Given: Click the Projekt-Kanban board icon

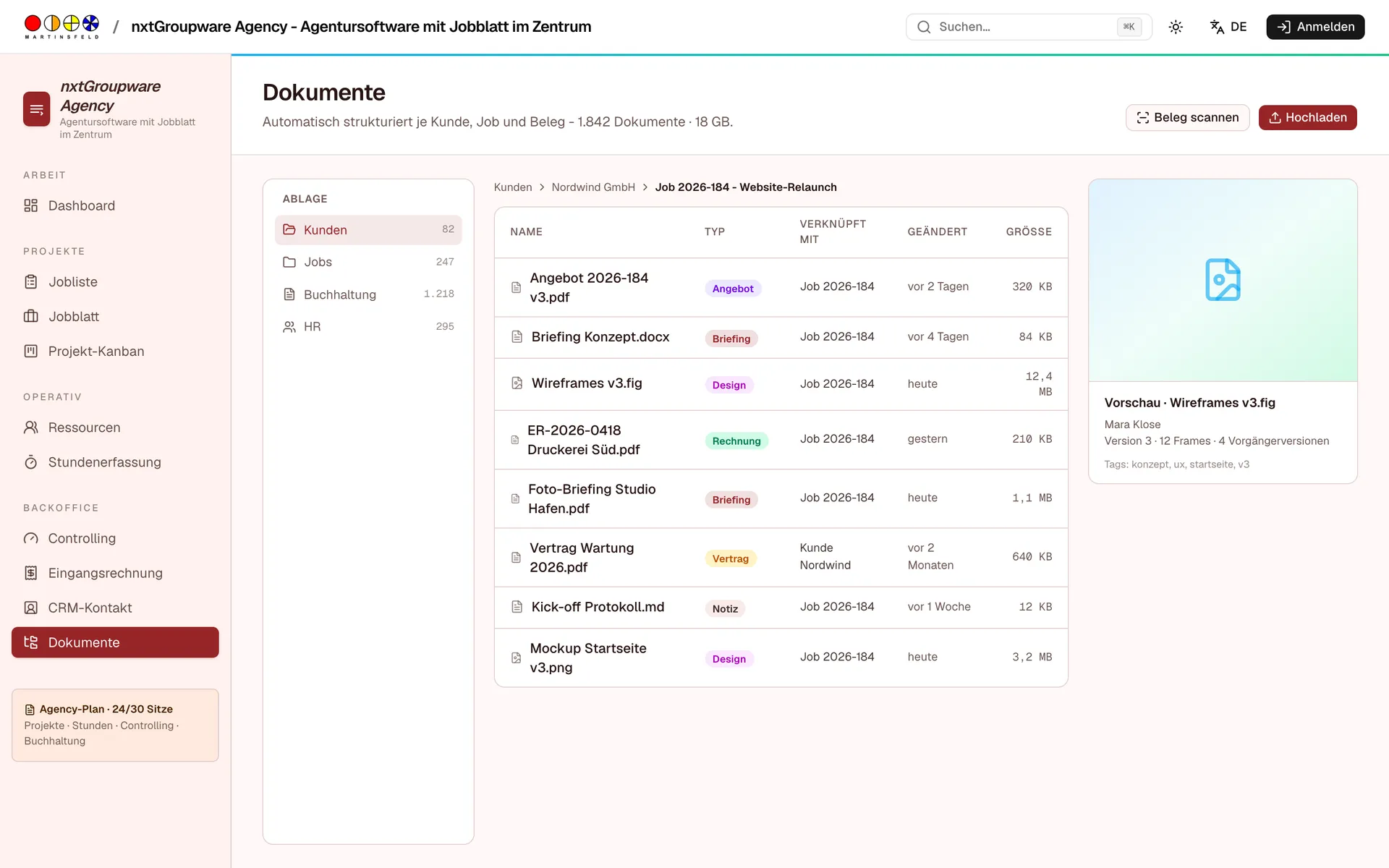Looking at the screenshot, I should [x=30, y=352].
